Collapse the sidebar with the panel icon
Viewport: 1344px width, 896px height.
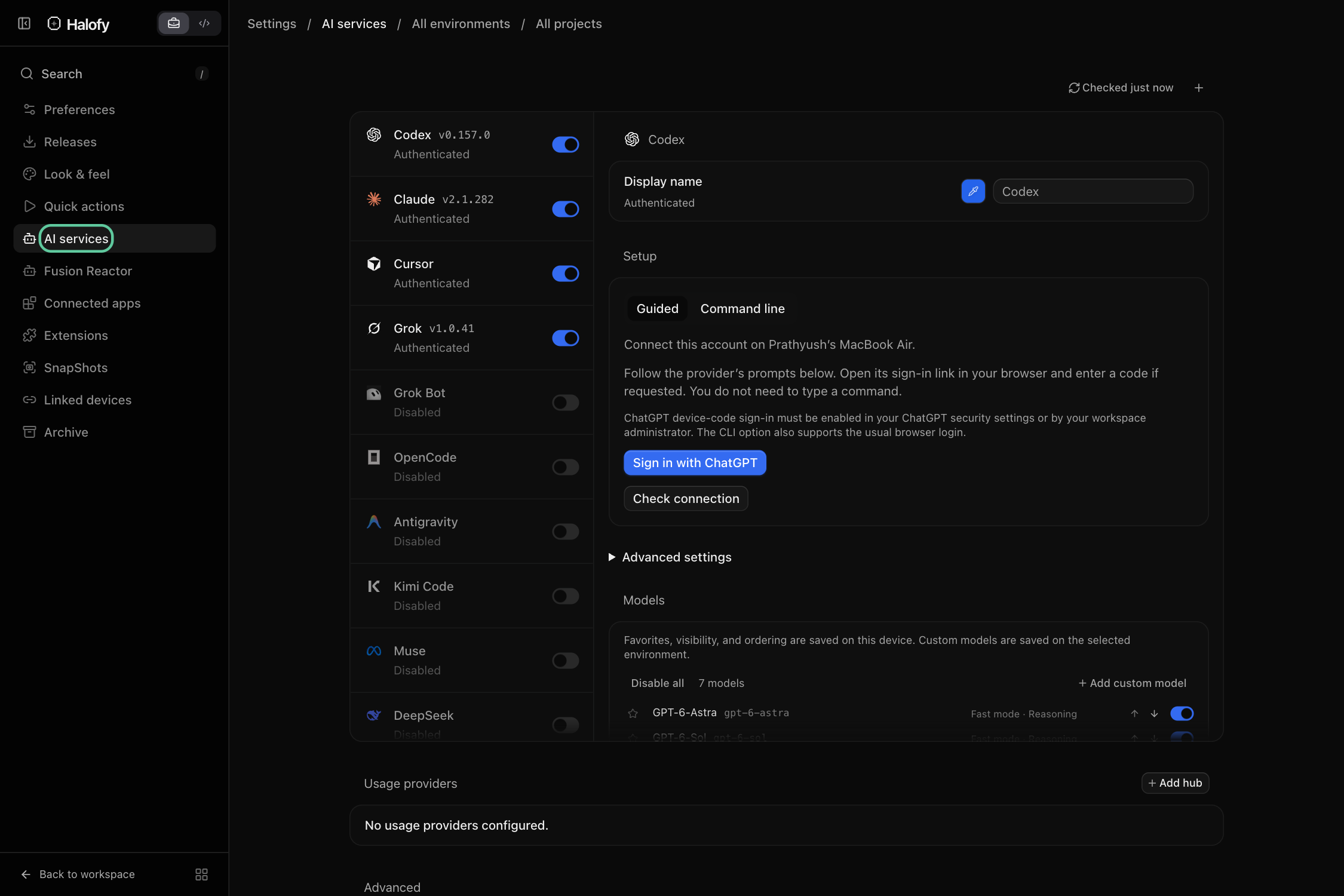pos(24,23)
